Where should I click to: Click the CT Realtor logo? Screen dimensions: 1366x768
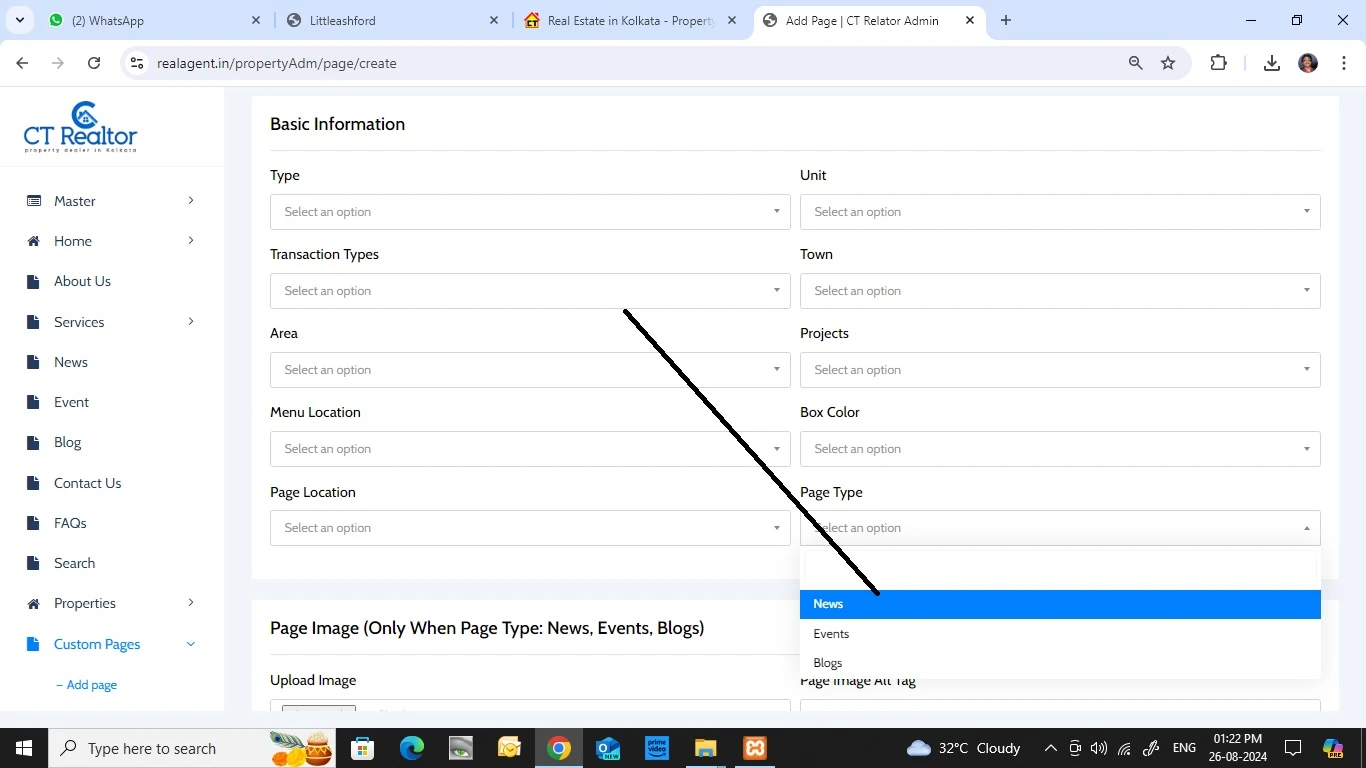click(81, 127)
